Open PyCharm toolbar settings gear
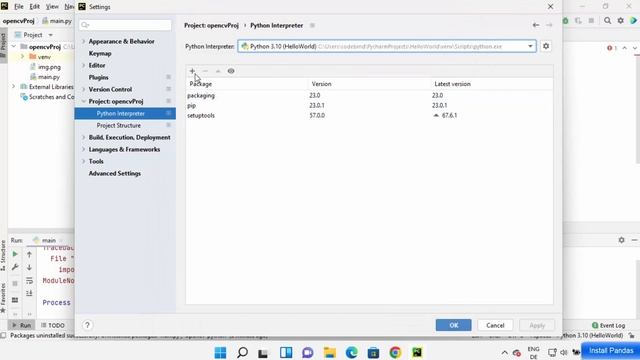This screenshot has width=640, height=360. point(621,20)
